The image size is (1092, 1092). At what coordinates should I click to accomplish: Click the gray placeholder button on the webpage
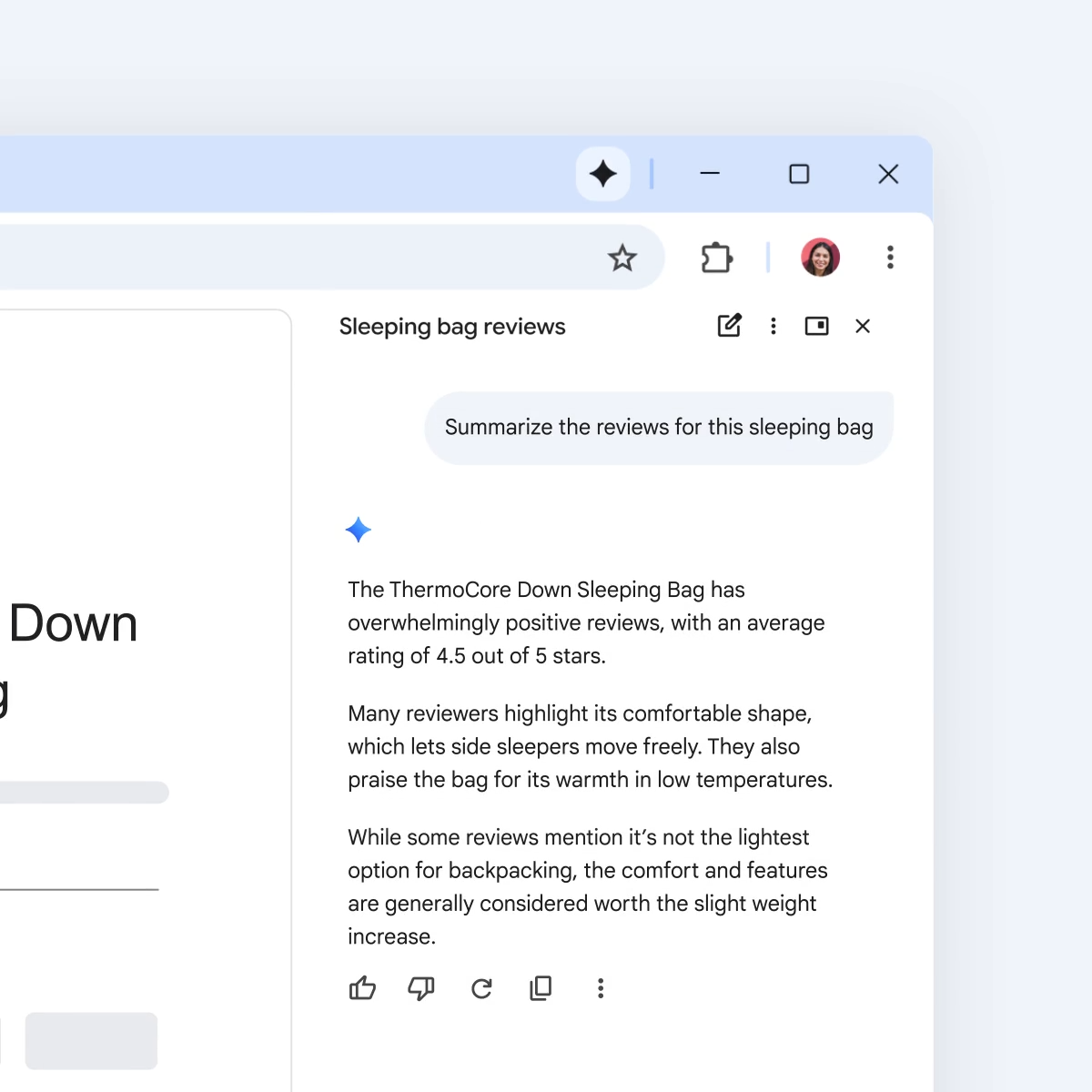pos(91,1040)
